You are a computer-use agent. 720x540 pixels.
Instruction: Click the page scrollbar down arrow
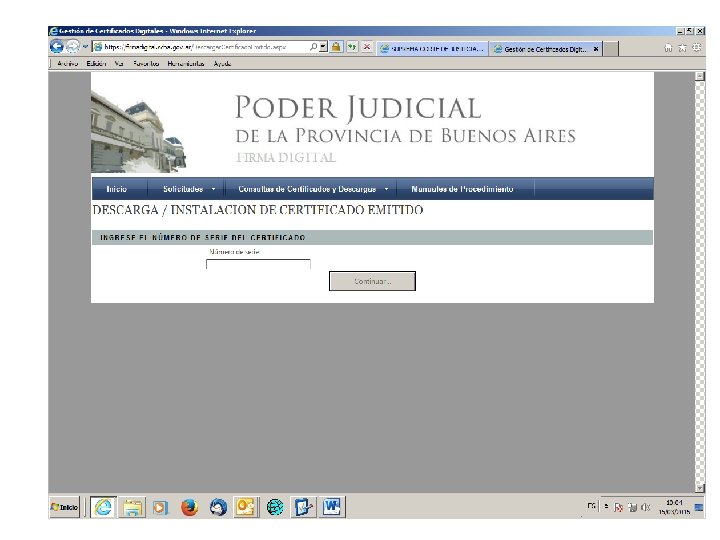(699, 488)
